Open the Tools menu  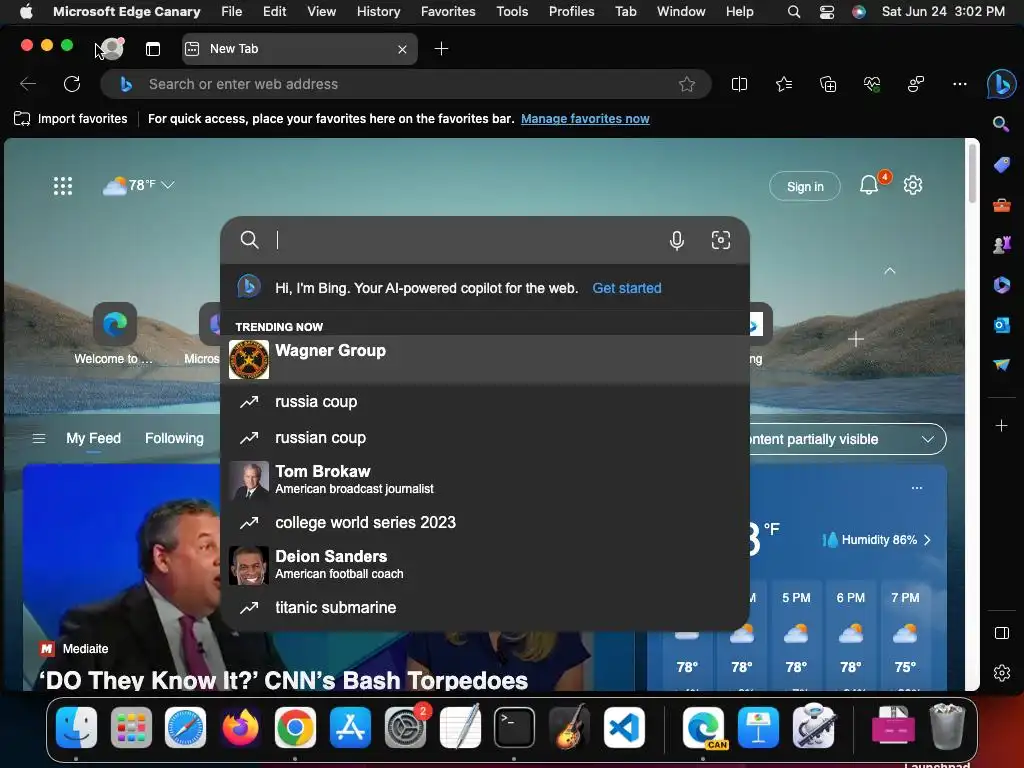tap(512, 12)
